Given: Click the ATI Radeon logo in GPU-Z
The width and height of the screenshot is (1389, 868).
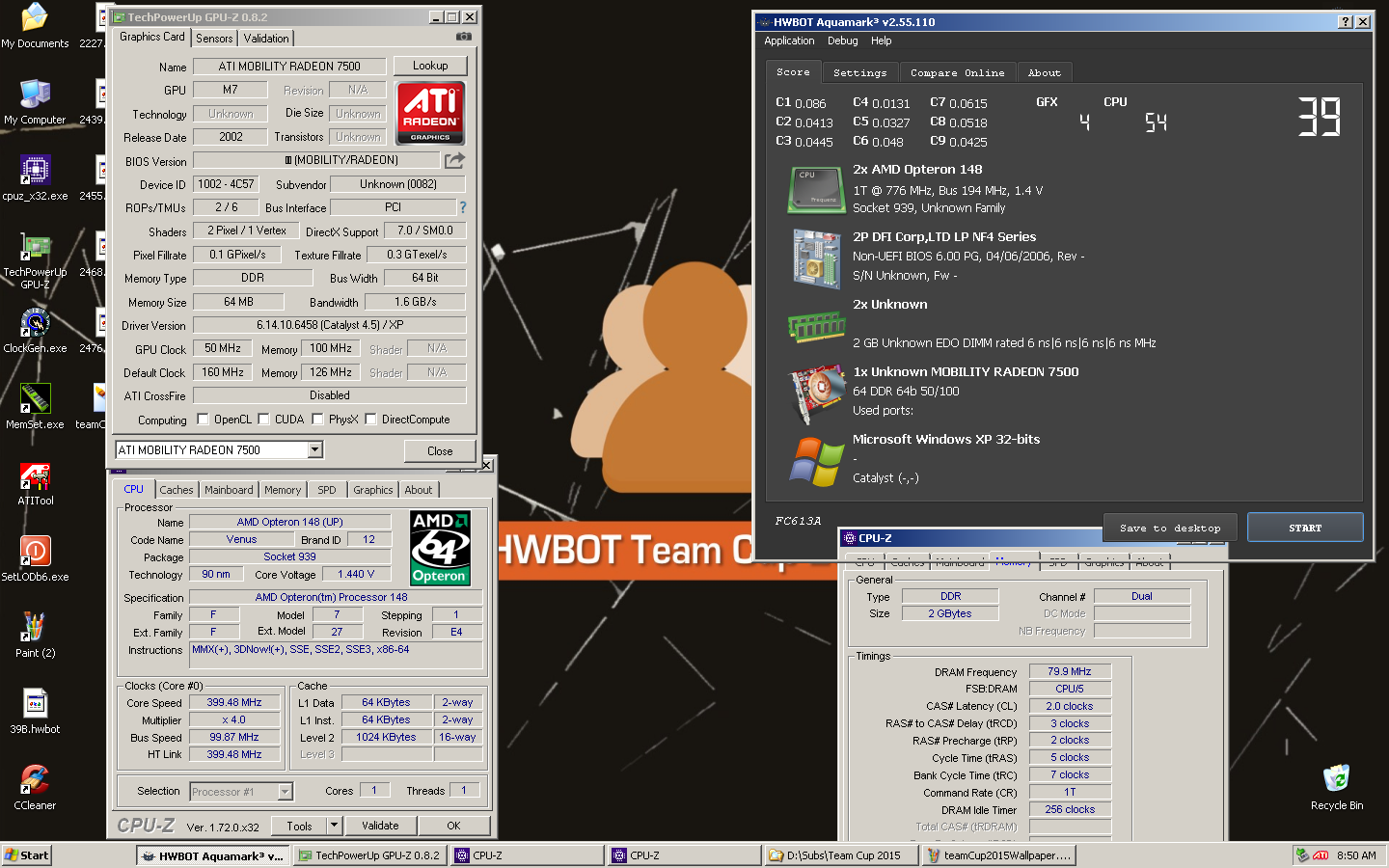Looking at the screenshot, I should point(430,113).
